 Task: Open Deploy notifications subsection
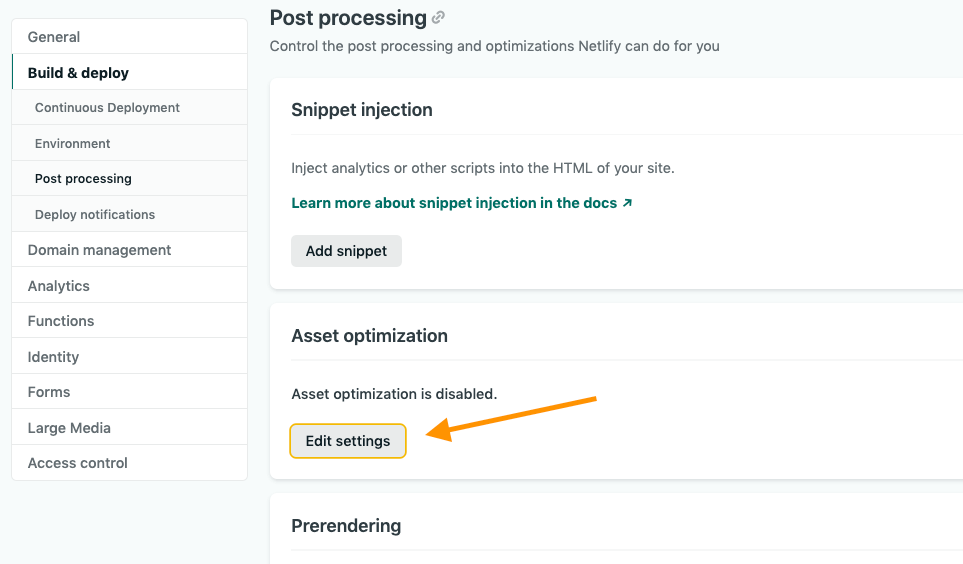tap(95, 215)
